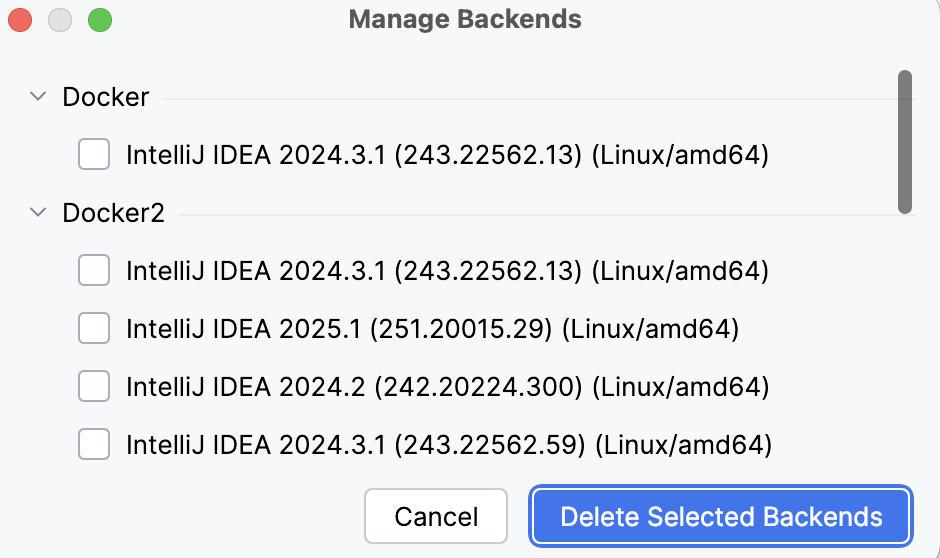Select checkbox for build 243.22562.59
The height and width of the screenshot is (558, 940).
[94, 444]
